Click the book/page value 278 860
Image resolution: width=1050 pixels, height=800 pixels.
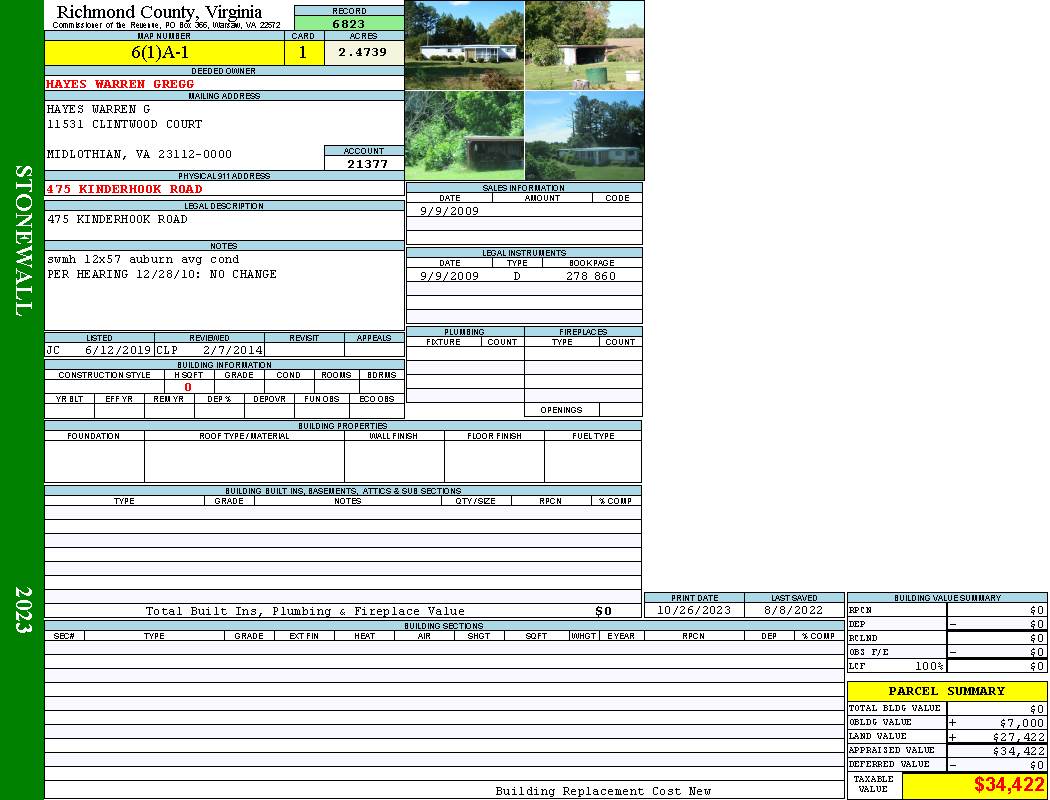(590, 276)
